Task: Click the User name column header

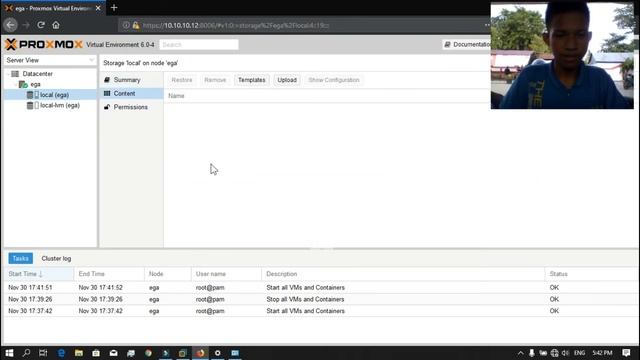Action: (x=226, y=274)
